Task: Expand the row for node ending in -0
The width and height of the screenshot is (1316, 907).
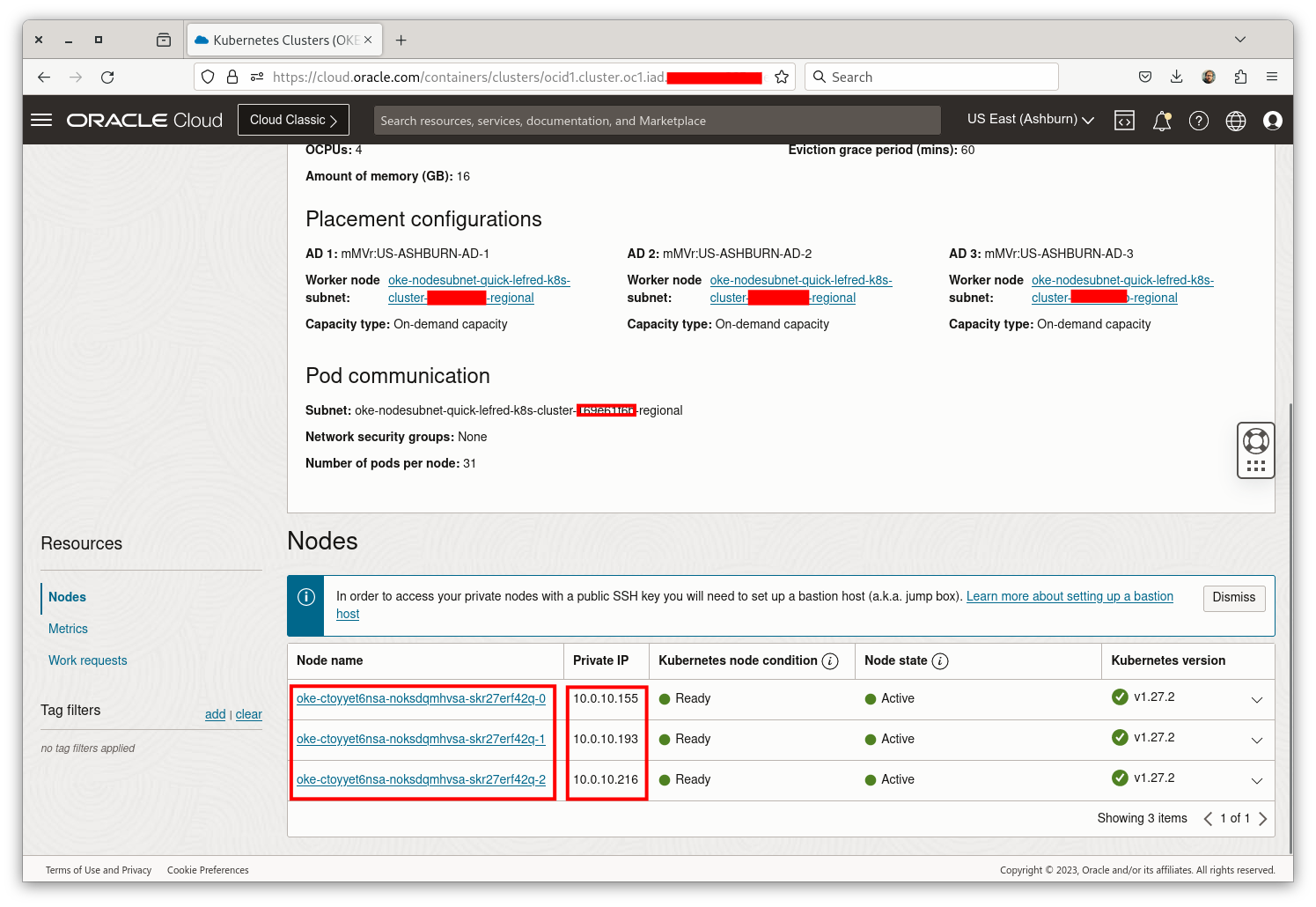Action: click(1257, 700)
